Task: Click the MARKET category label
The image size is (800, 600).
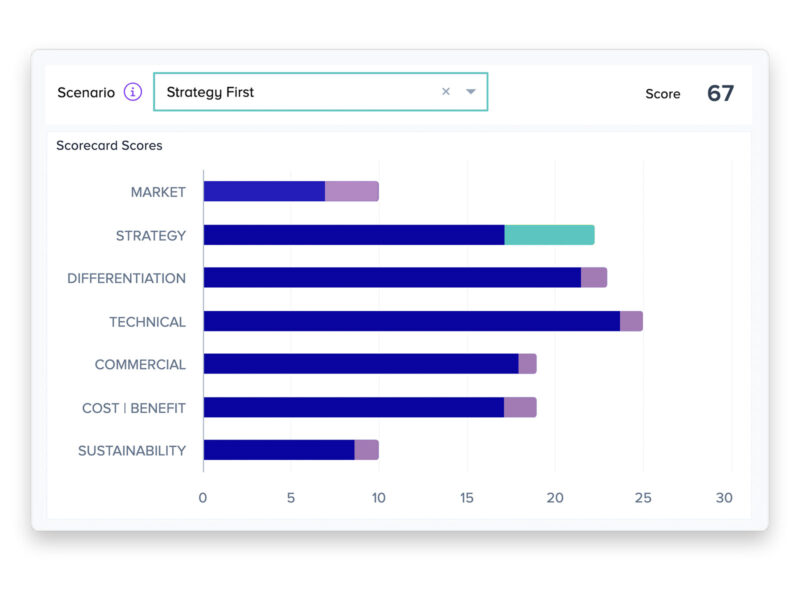Action: click(x=158, y=192)
